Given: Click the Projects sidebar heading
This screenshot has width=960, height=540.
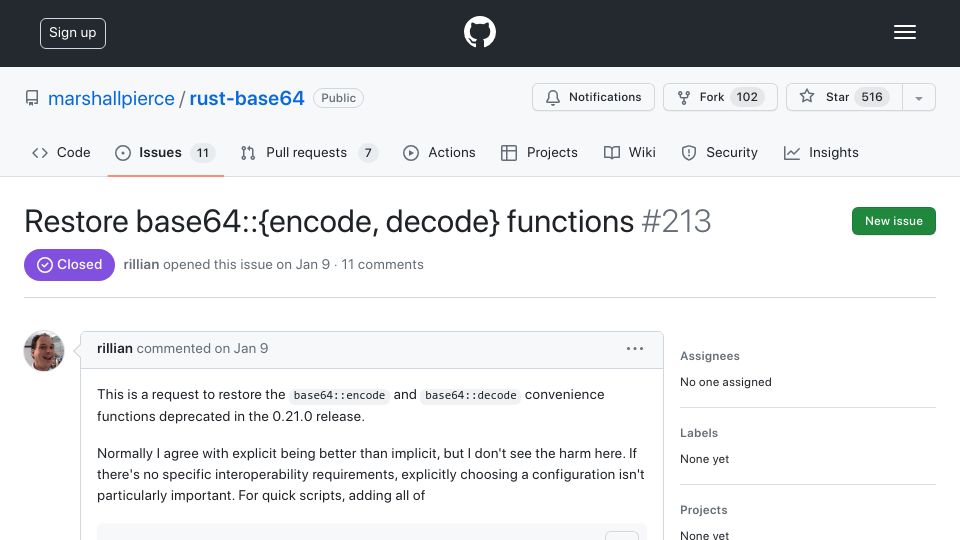Looking at the screenshot, I should click(x=703, y=510).
